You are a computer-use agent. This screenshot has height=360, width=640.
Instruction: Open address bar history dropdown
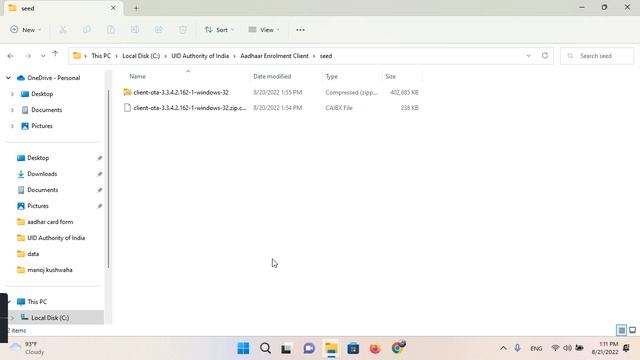click(x=529, y=56)
